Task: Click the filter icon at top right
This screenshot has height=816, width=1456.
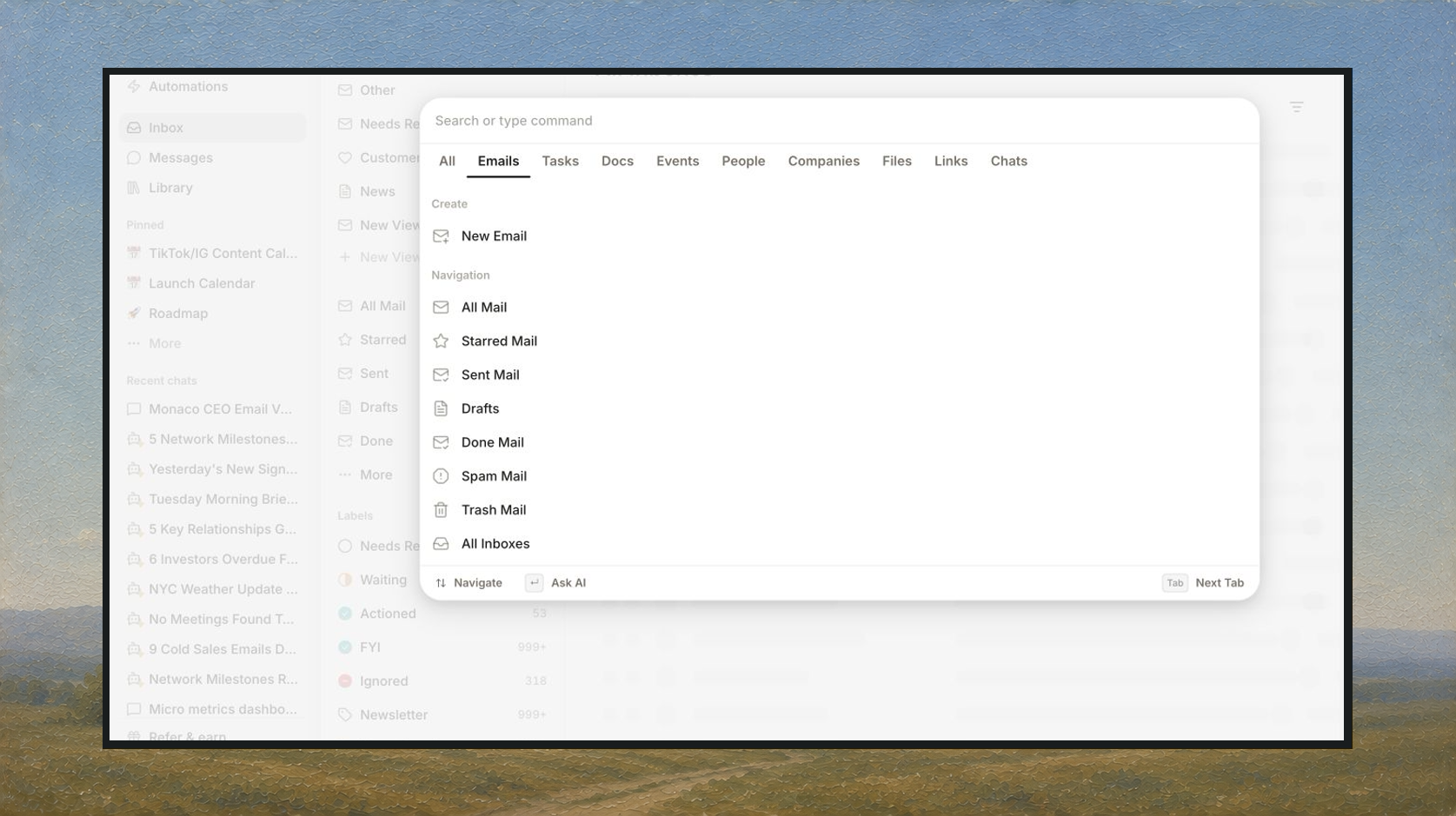Action: point(1296,107)
